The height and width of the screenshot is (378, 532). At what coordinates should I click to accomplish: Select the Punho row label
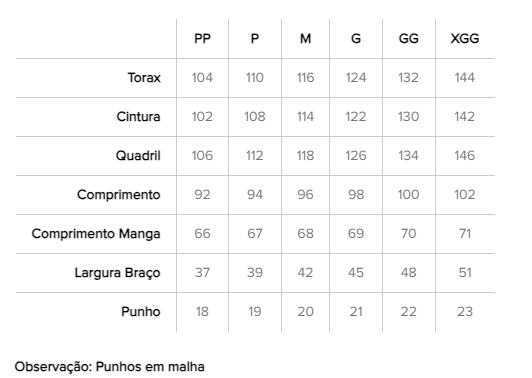[140, 311]
